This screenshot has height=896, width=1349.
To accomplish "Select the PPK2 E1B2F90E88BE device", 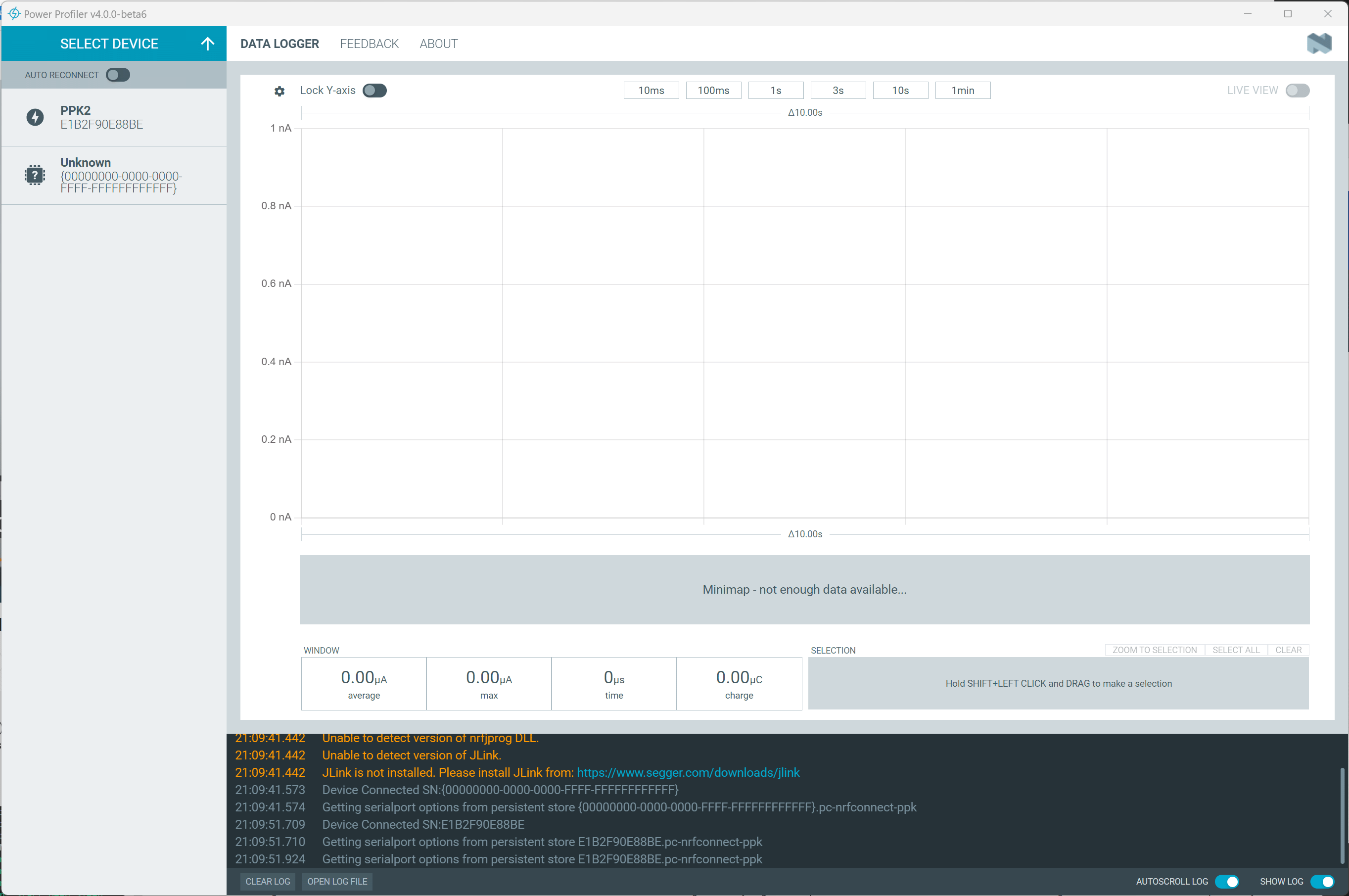I will coord(114,117).
